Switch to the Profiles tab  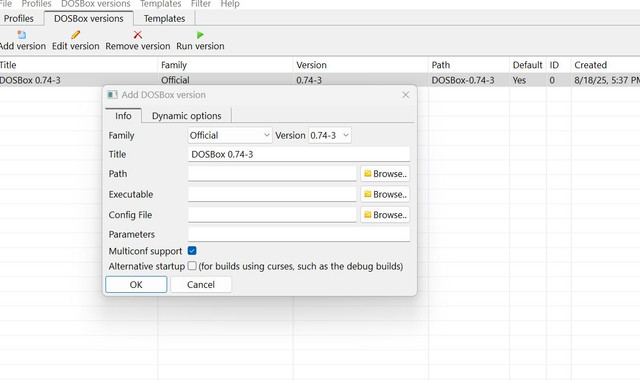coord(19,18)
